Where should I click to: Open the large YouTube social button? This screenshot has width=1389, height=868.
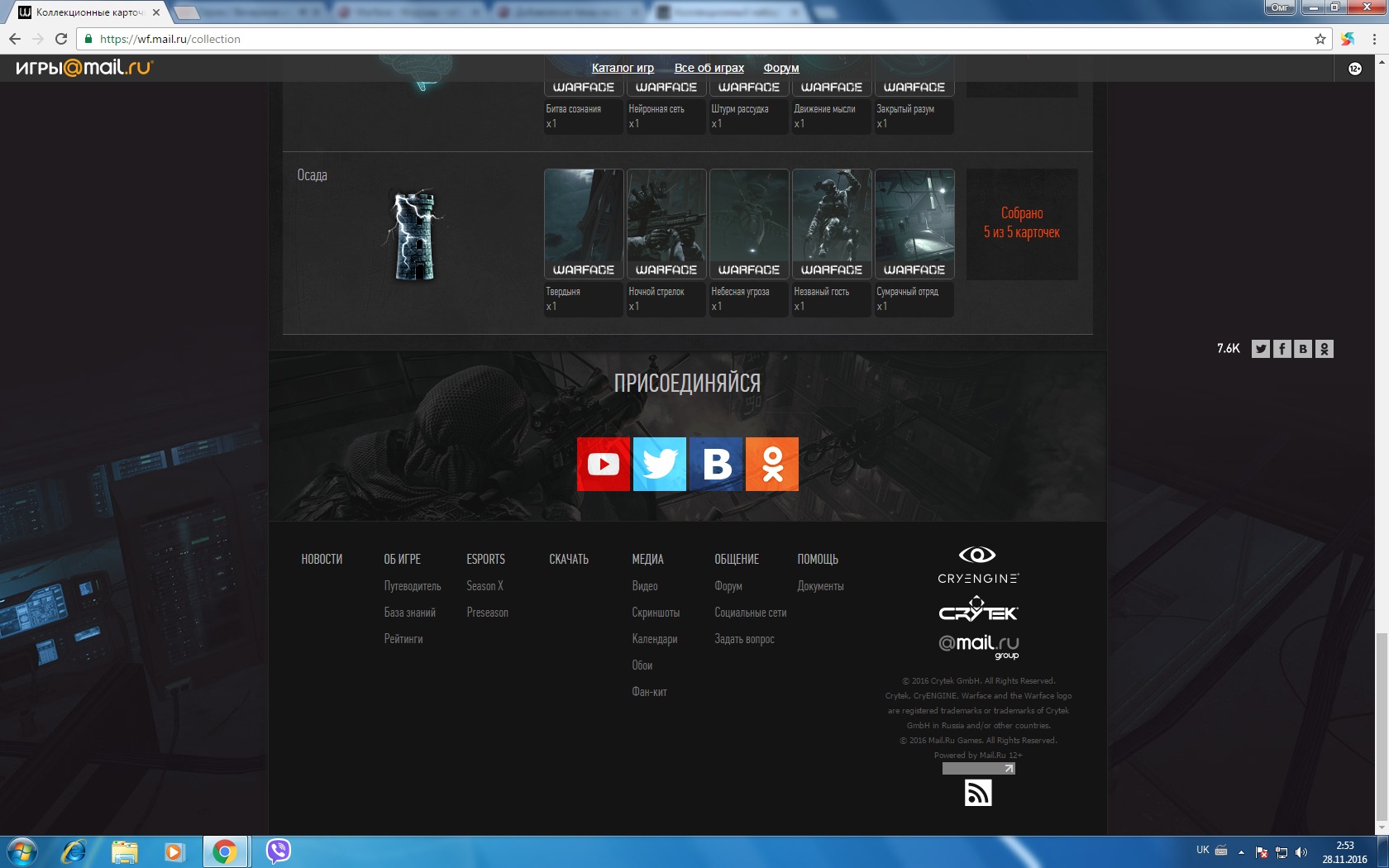tap(604, 464)
